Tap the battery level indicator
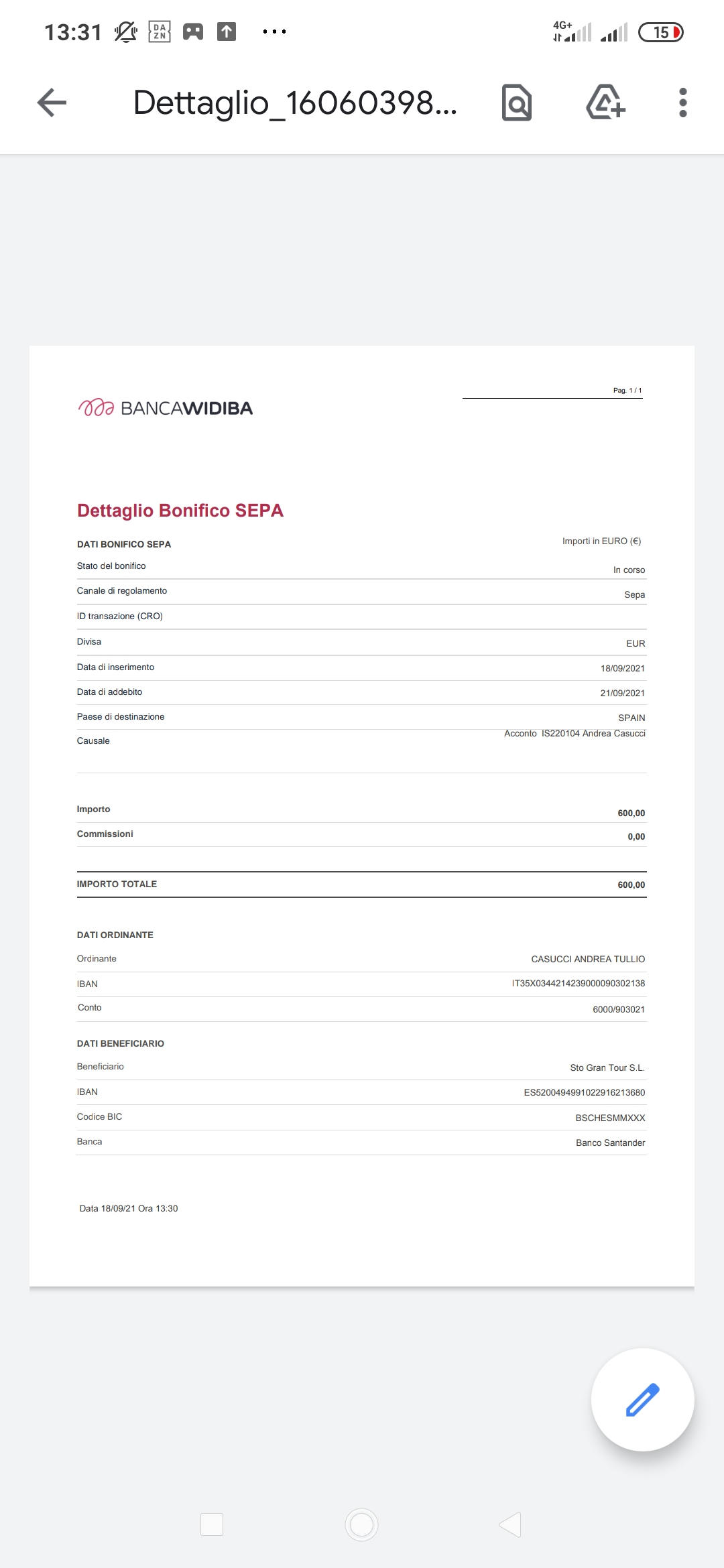 (661, 32)
